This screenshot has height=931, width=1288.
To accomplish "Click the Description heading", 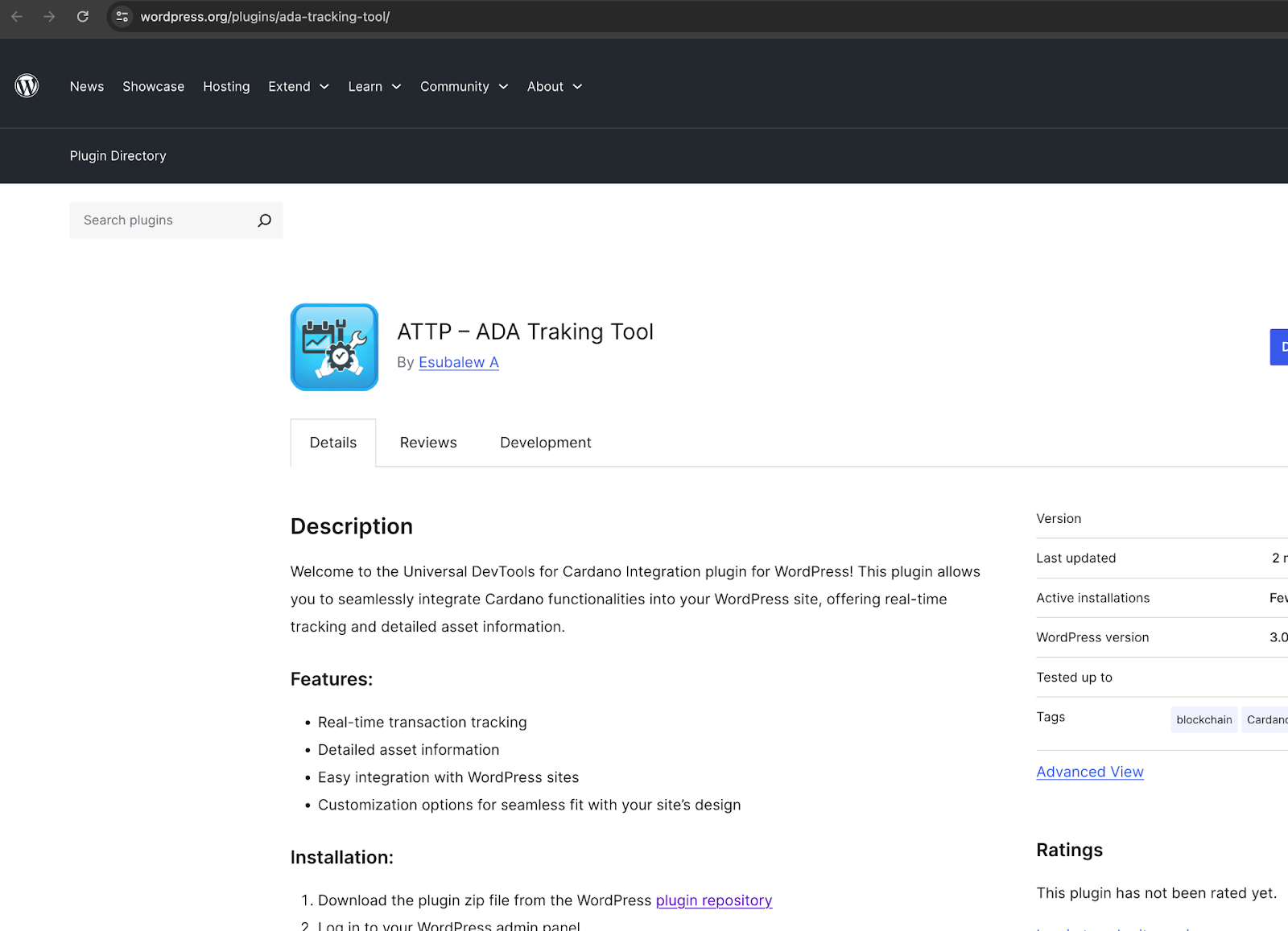I will [352, 526].
